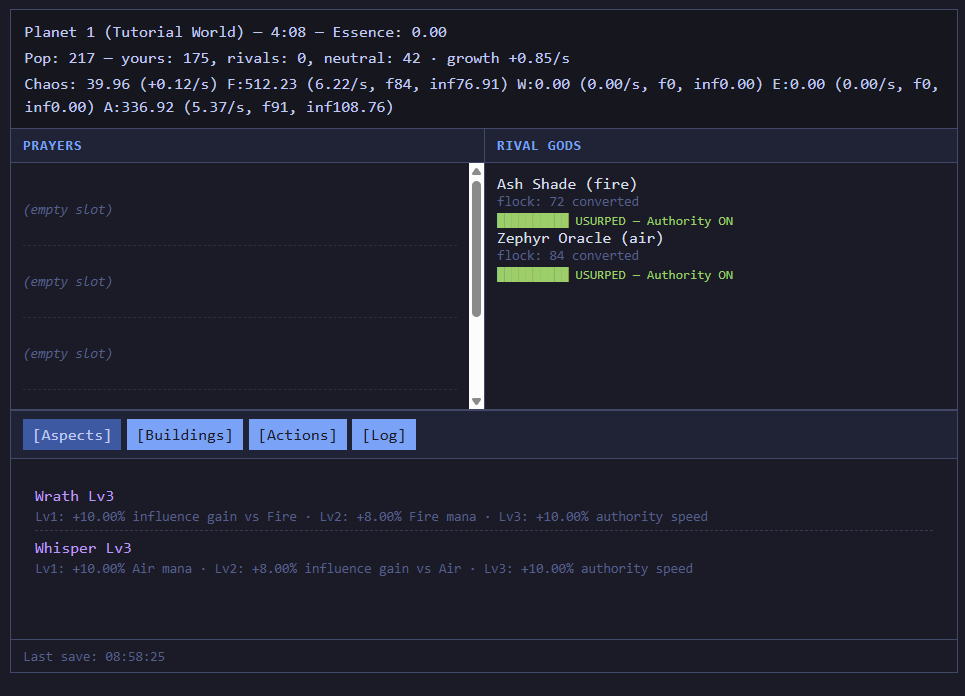Toggle Ash Shade's USURPED — Authority ON status
This screenshot has height=696, width=965.
654,221
